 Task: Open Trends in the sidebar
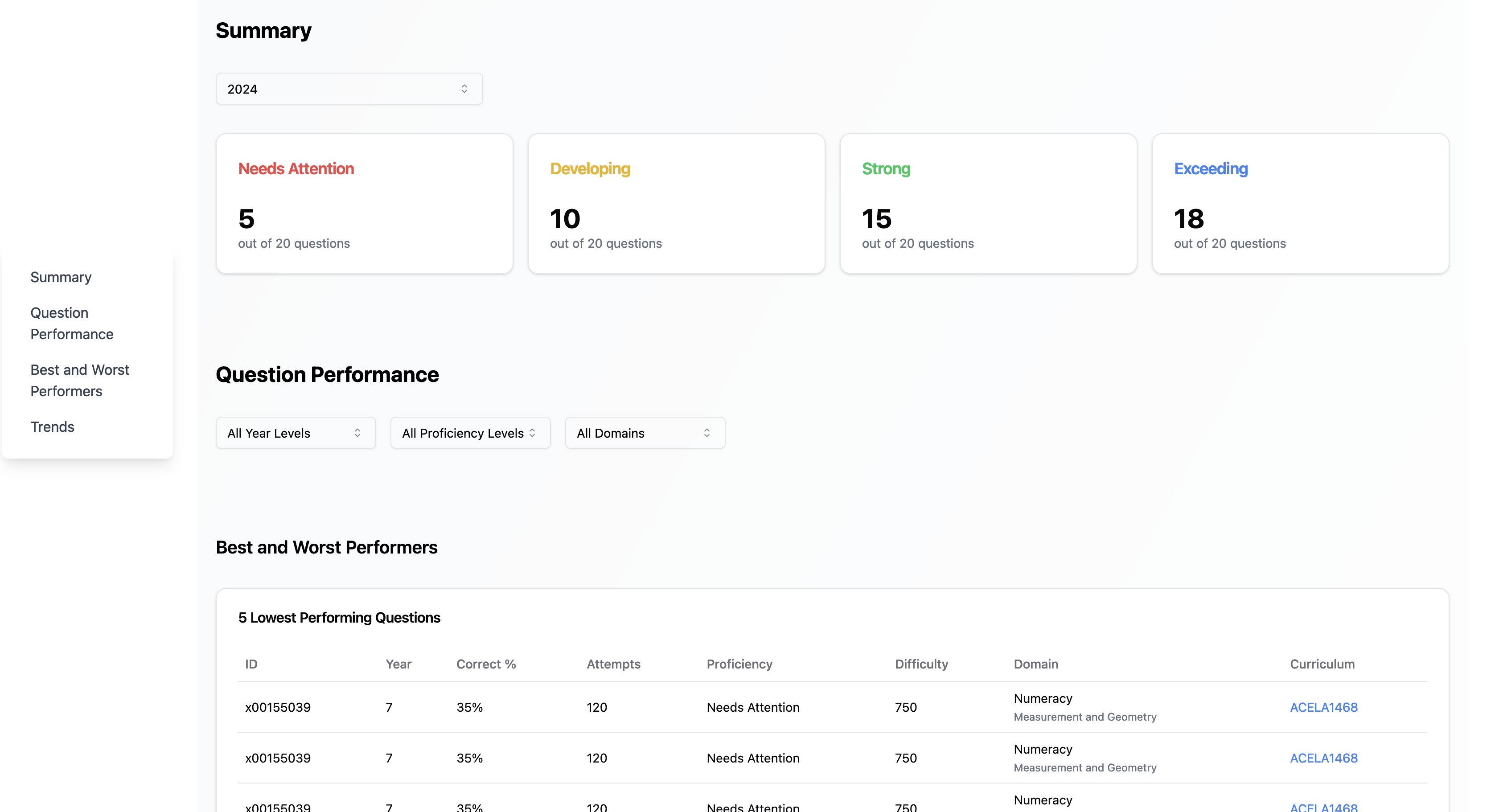(52, 427)
